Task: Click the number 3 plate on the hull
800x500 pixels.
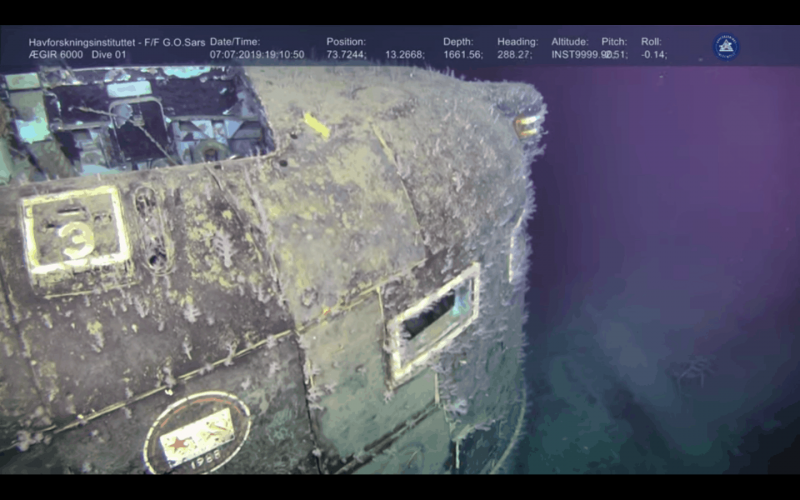Action: tap(75, 230)
